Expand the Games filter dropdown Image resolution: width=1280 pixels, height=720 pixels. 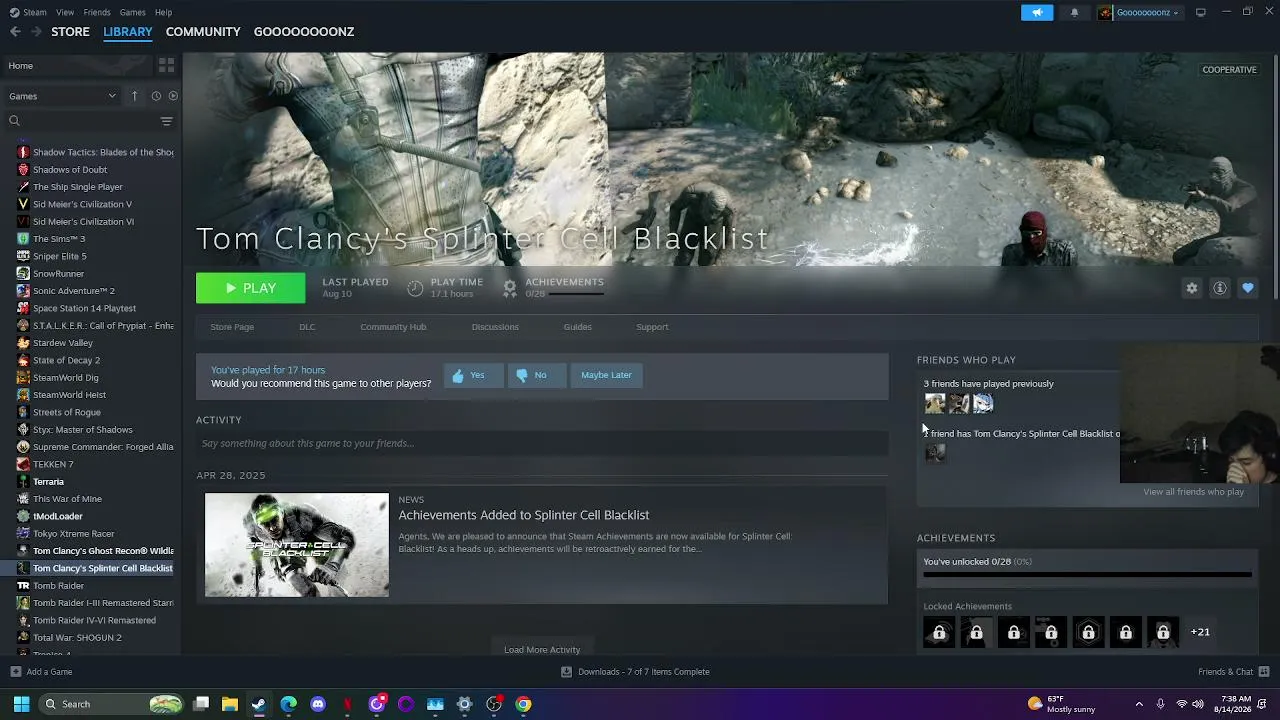coord(62,96)
